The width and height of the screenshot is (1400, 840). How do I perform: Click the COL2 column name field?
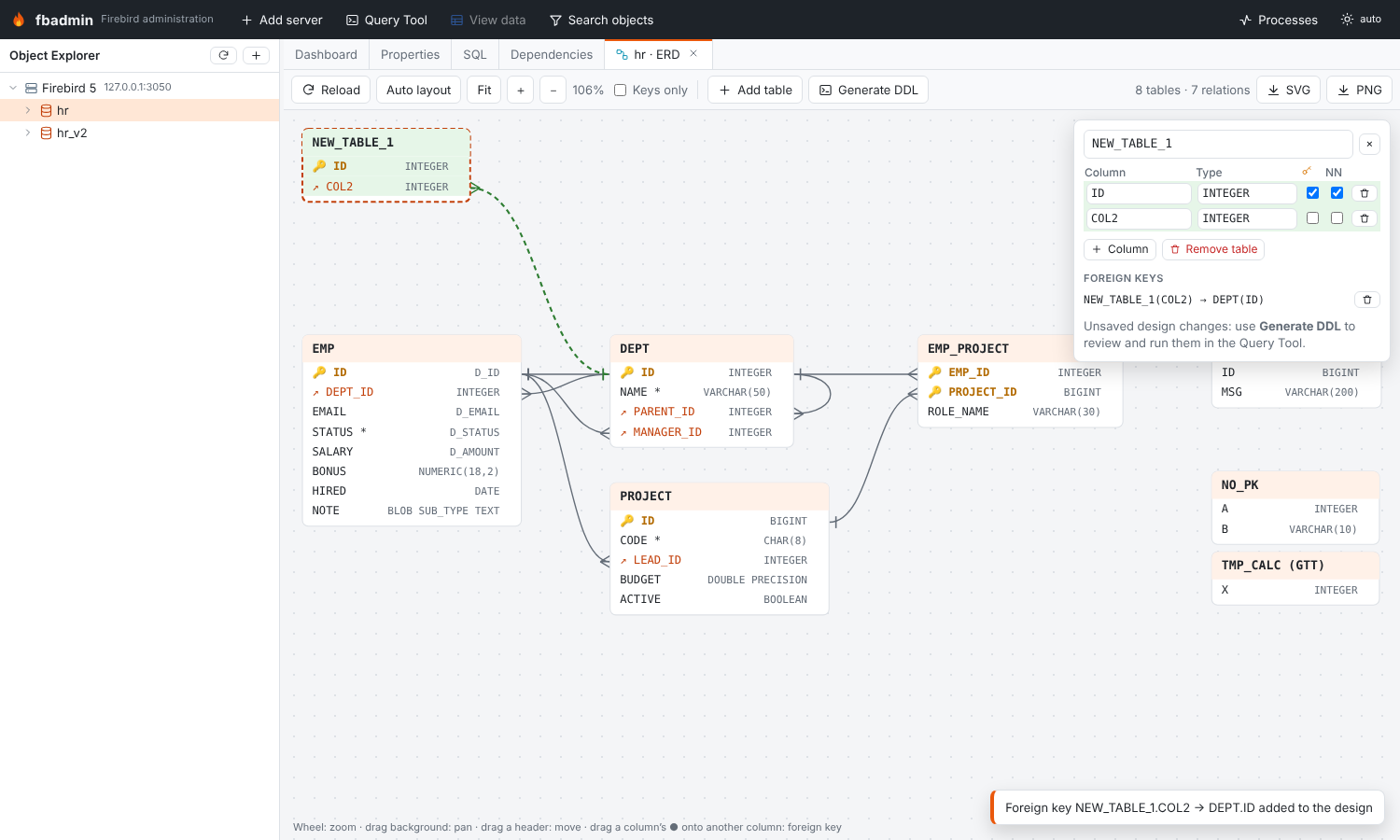pyautogui.click(x=1138, y=218)
